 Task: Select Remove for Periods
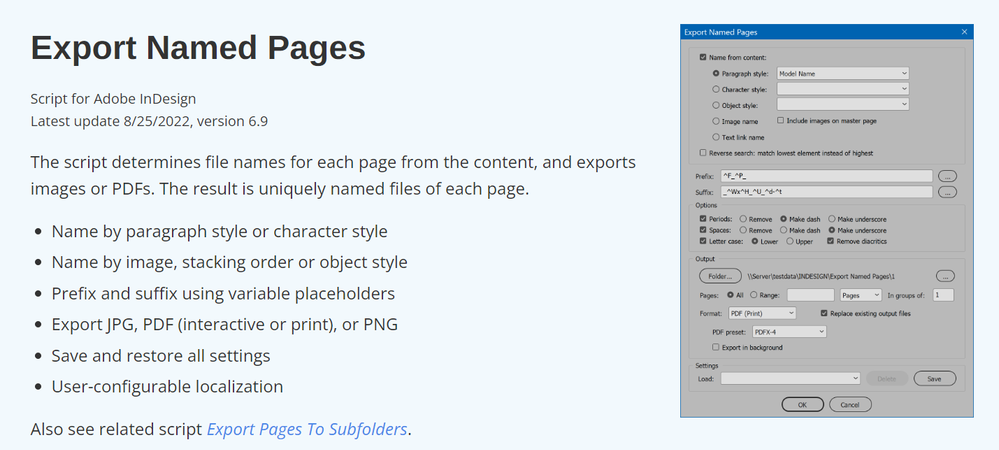coord(744,219)
